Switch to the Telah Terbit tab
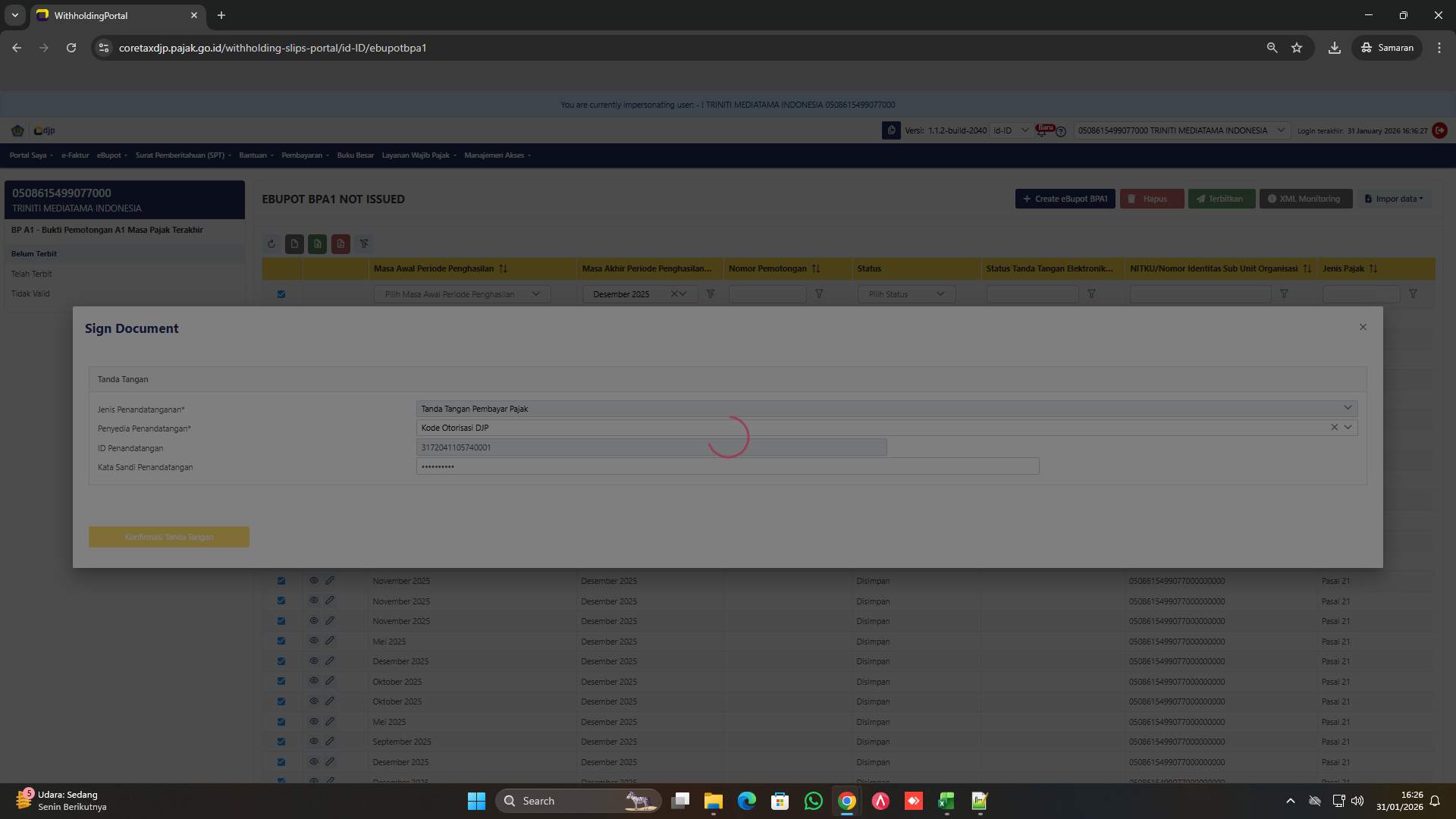The width and height of the screenshot is (1456, 819). (32, 273)
